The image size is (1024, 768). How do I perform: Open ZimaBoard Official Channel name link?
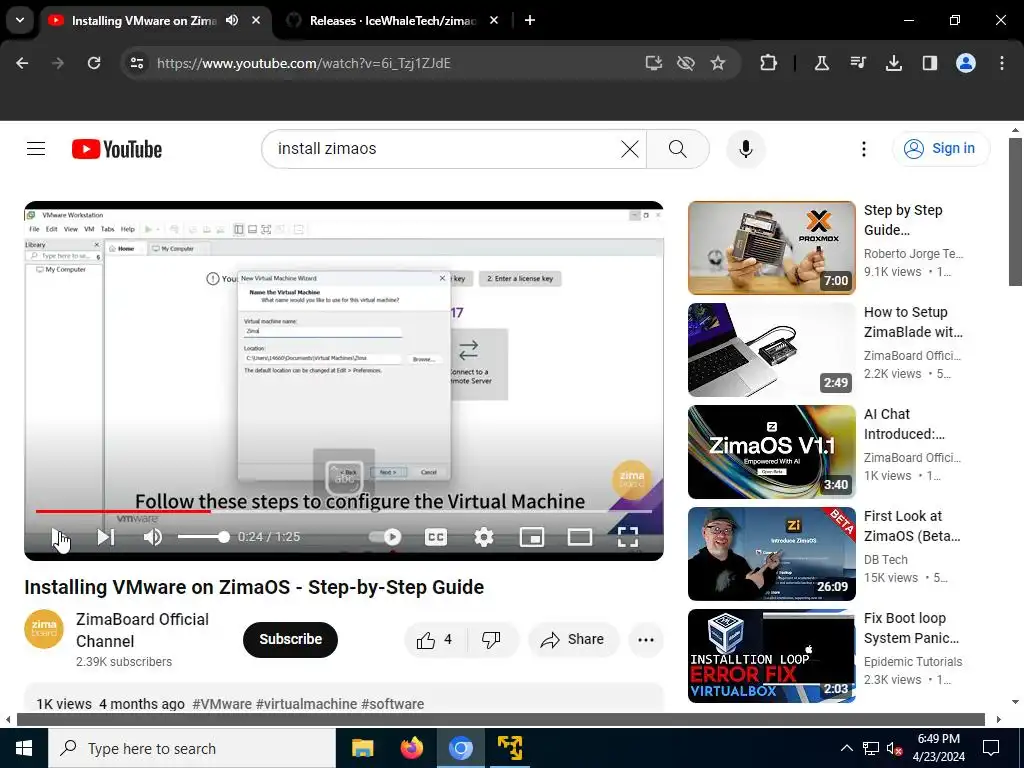142,630
